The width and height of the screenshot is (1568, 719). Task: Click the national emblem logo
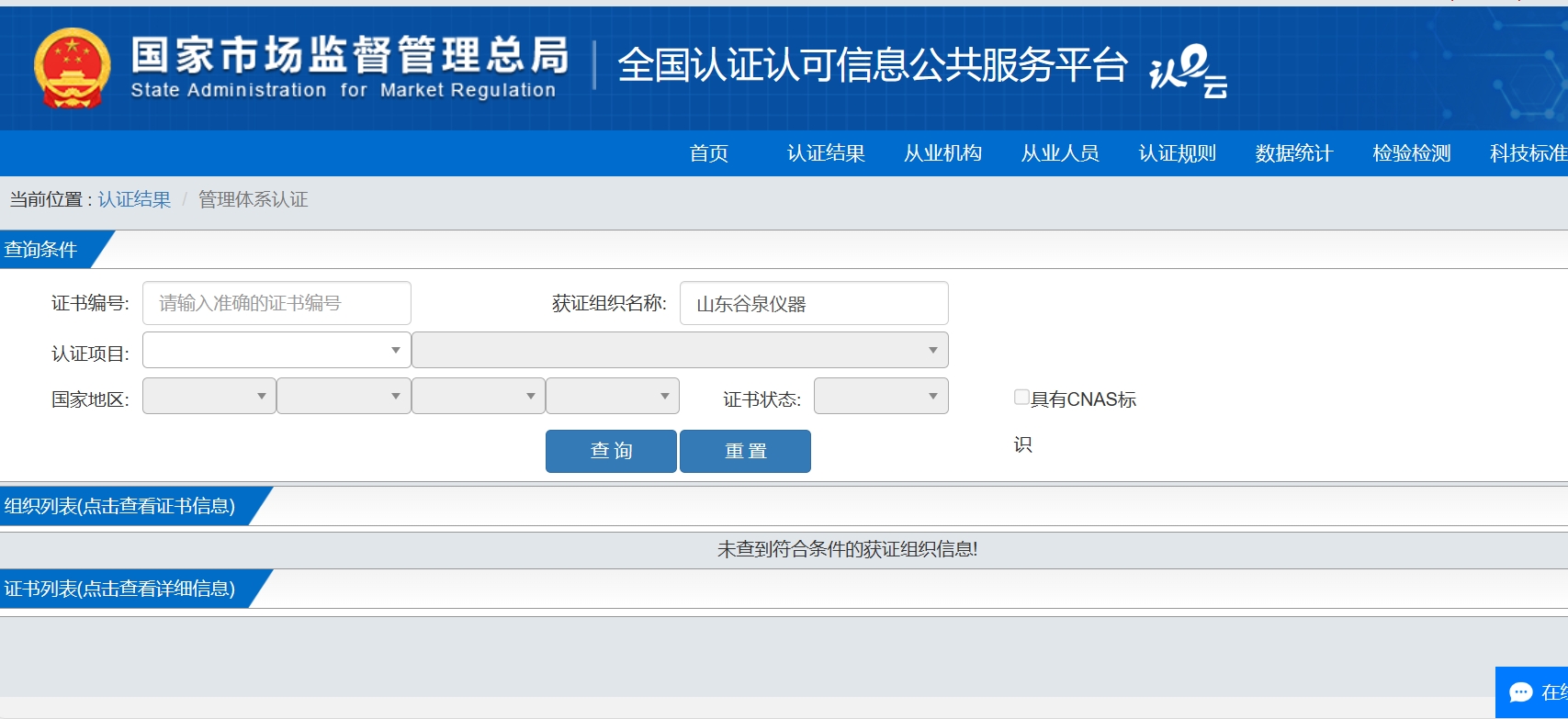click(72, 68)
